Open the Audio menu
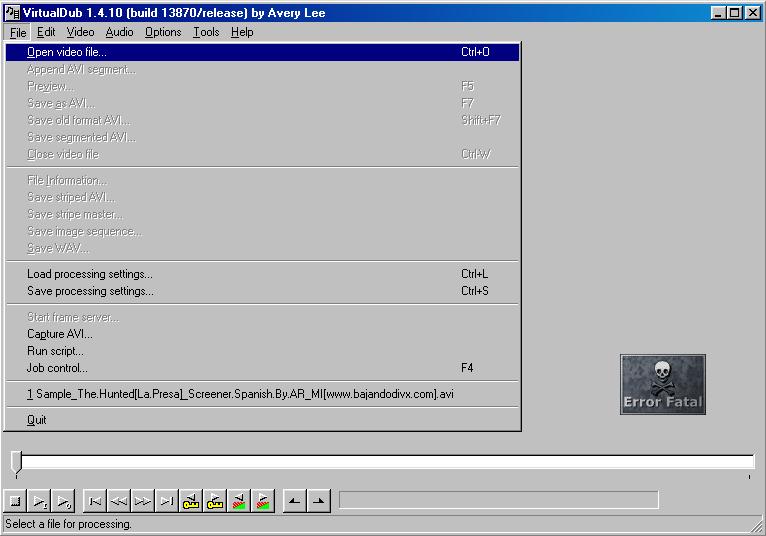 (x=119, y=32)
